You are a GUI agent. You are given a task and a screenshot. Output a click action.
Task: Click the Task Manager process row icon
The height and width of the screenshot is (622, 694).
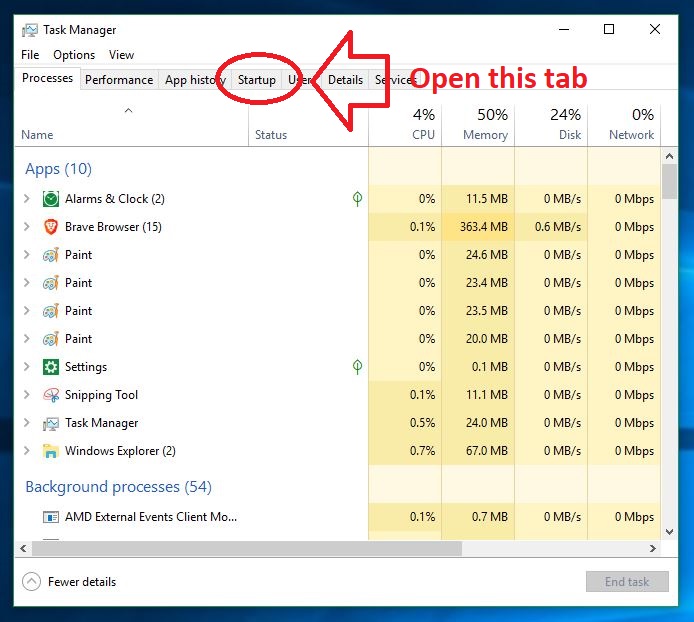51,423
